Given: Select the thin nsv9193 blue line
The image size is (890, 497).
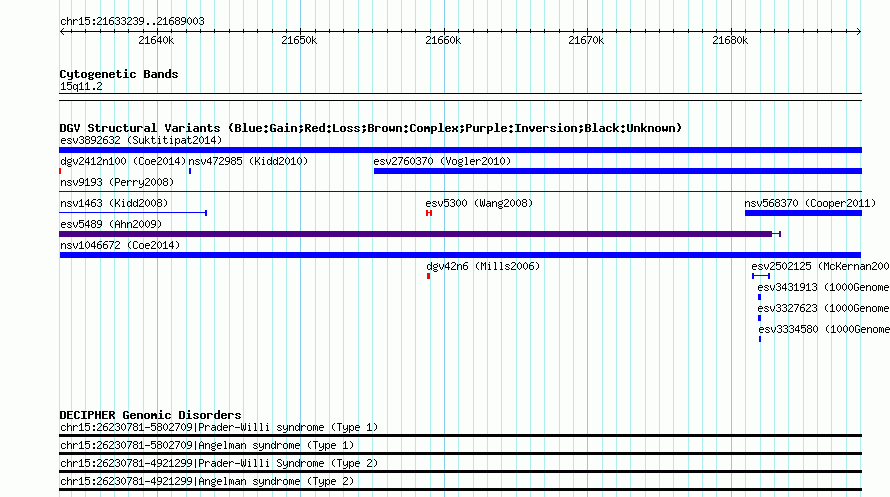Looking at the screenshot, I should 460,192.
